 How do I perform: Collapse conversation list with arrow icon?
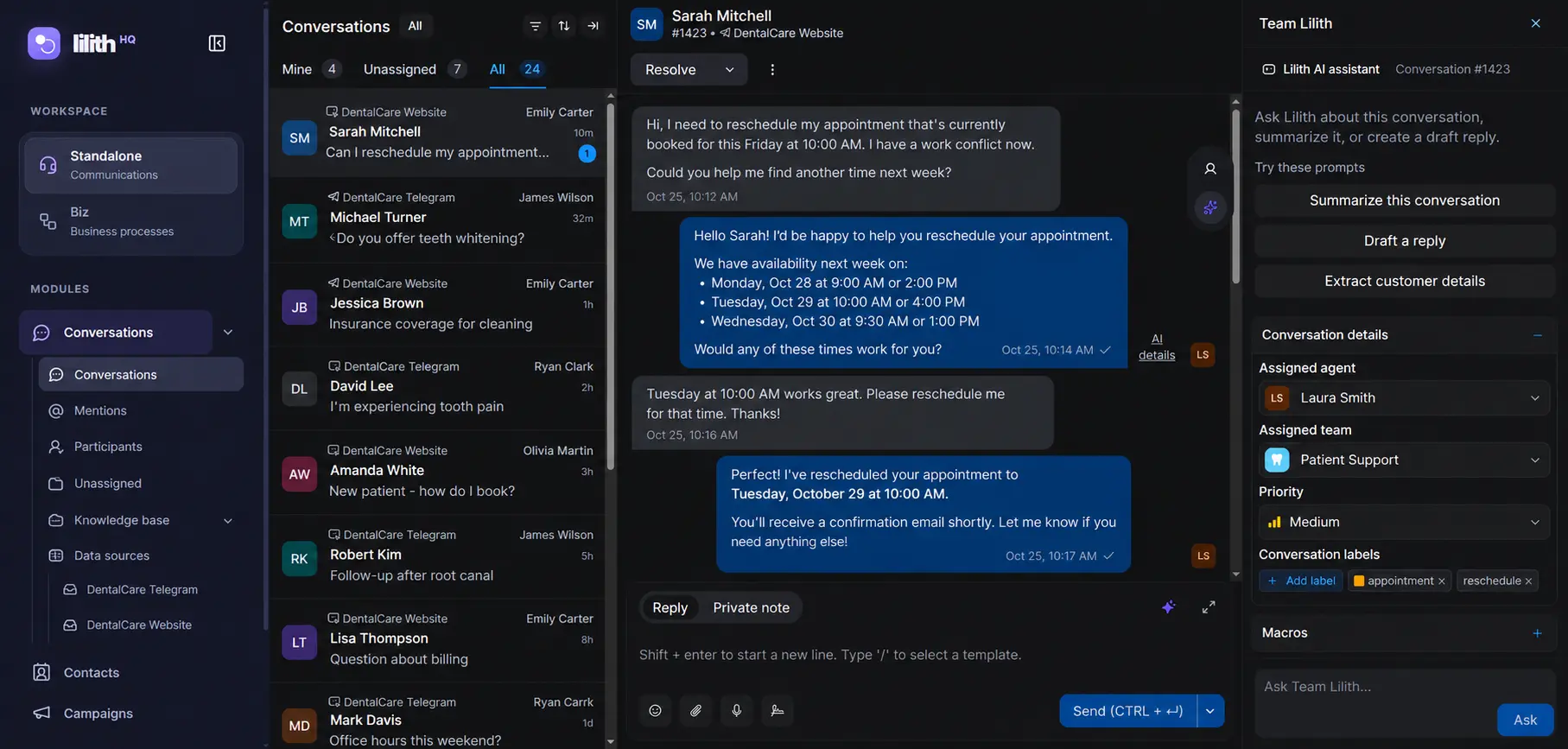[x=593, y=26]
